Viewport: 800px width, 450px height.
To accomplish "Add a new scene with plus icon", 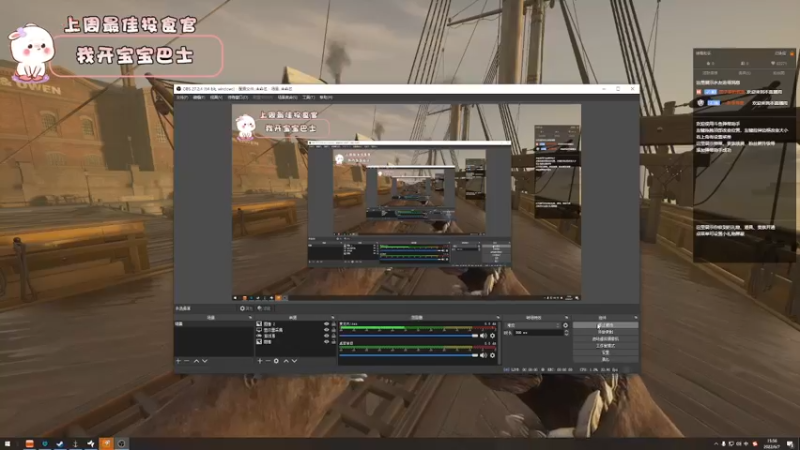I will tap(179, 361).
